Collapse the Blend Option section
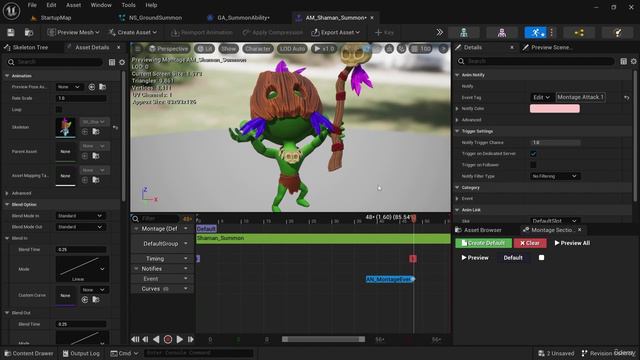This screenshot has height=360, width=640. [x=7, y=204]
